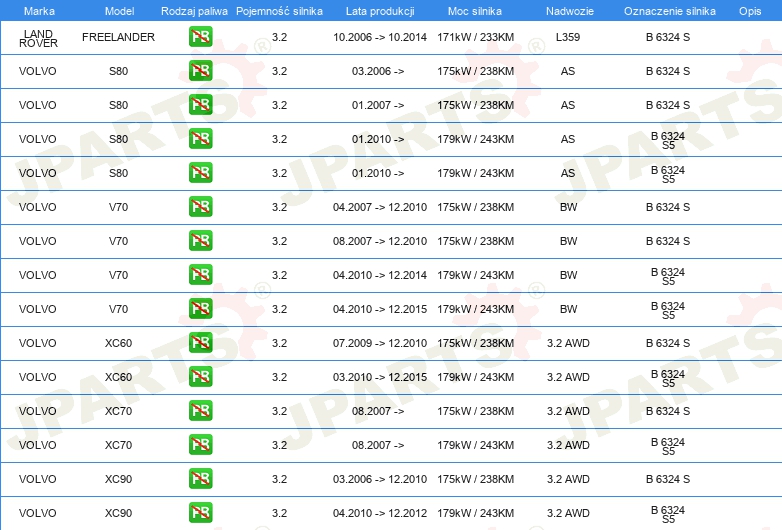Click the AS body cell in the S80 03.2006 row
Image resolution: width=782 pixels, height=530 pixels.
point(568,71)
